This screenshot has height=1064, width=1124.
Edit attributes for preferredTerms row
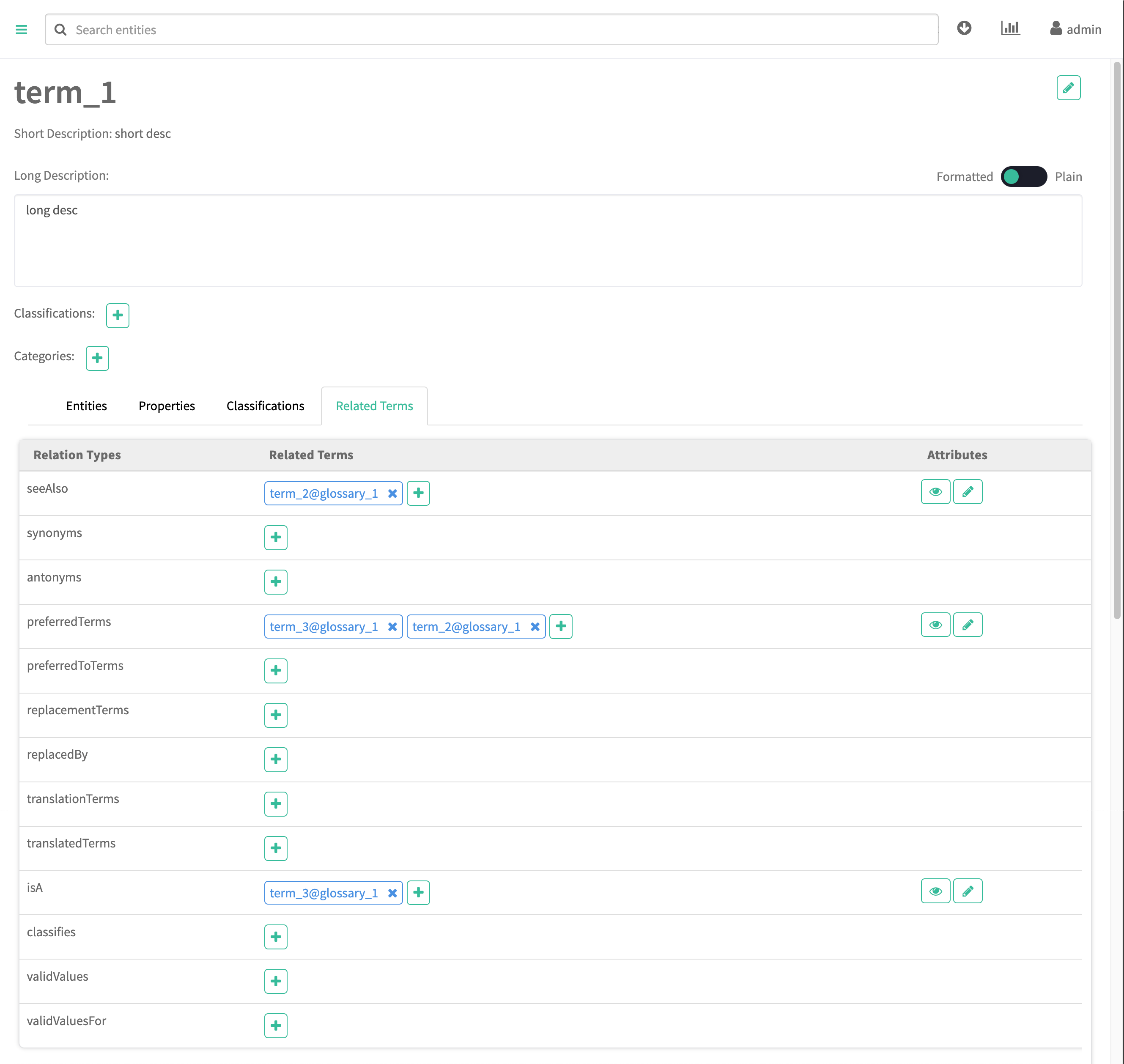pos(968,625)
